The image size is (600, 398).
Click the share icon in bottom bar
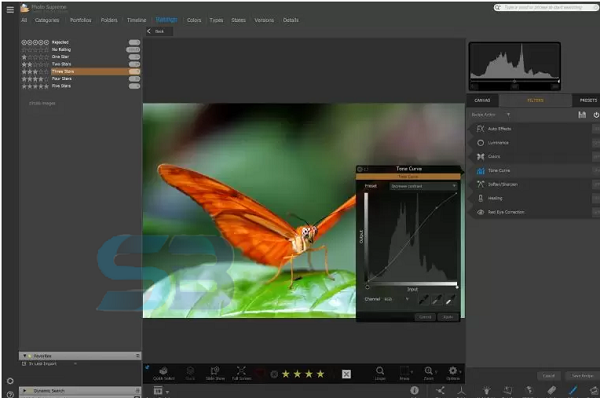(440, 390)
